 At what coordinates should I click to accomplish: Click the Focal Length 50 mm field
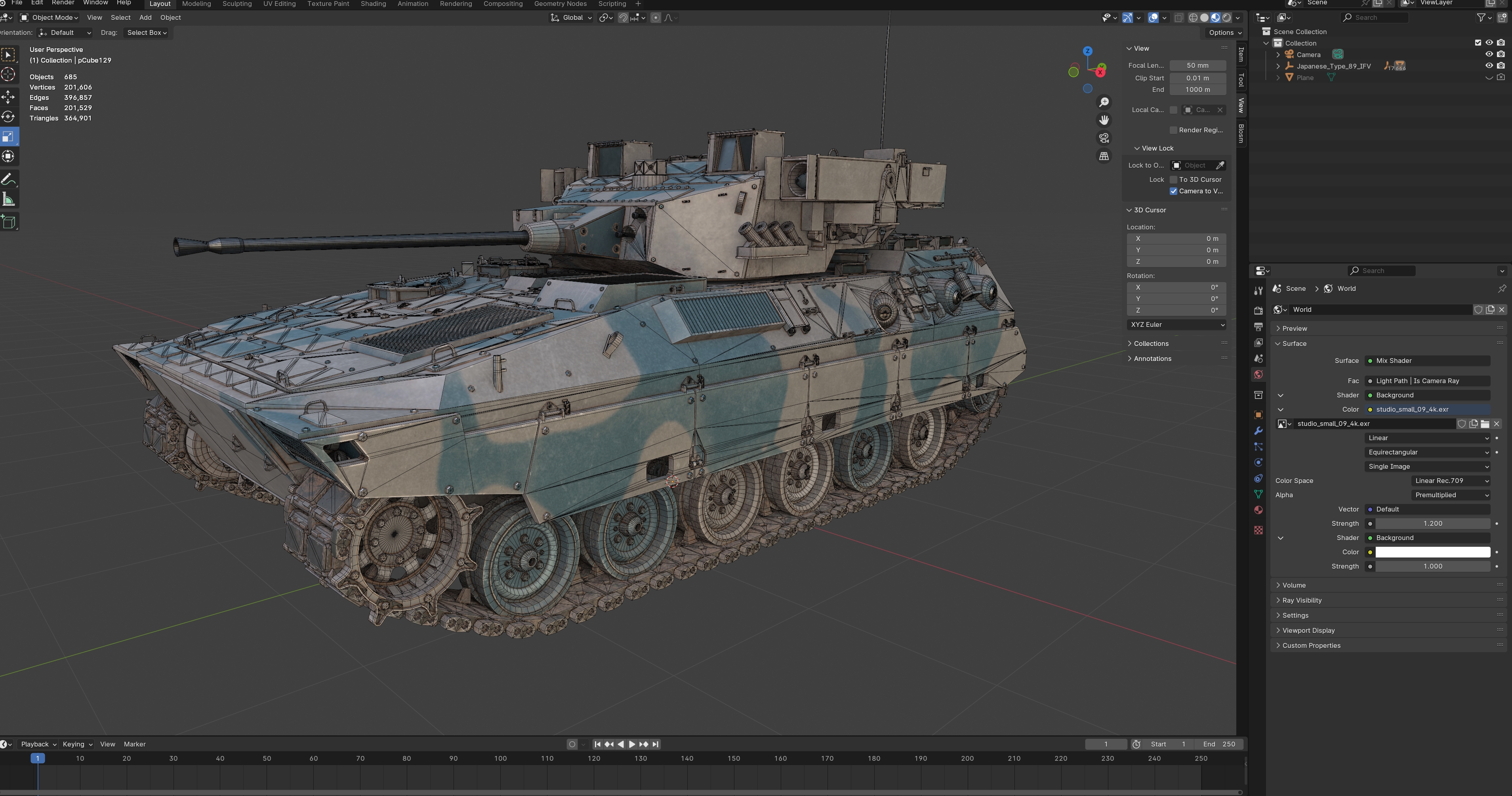[x=1197, y=66]
